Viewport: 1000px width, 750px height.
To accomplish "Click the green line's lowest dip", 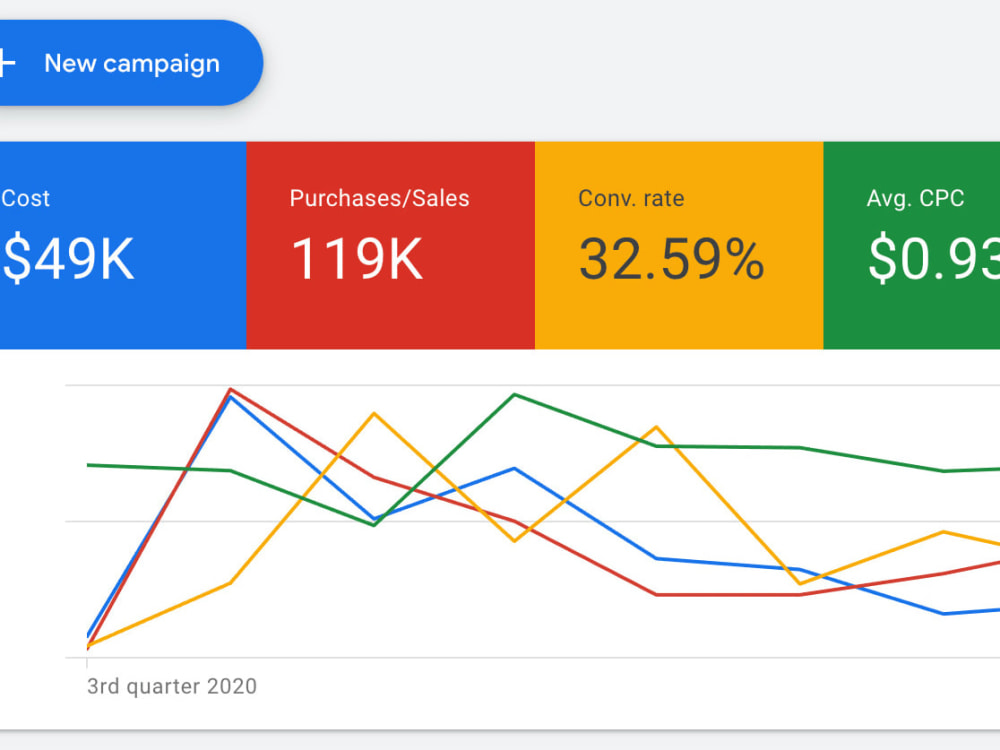I will (x=374, y=525).
